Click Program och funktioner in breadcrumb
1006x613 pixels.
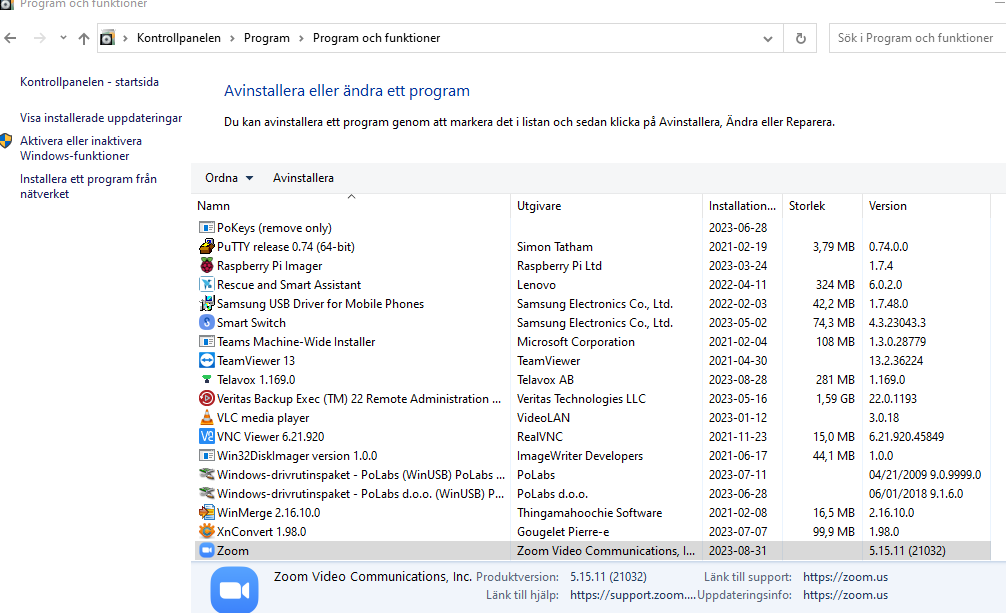point(377,38)
